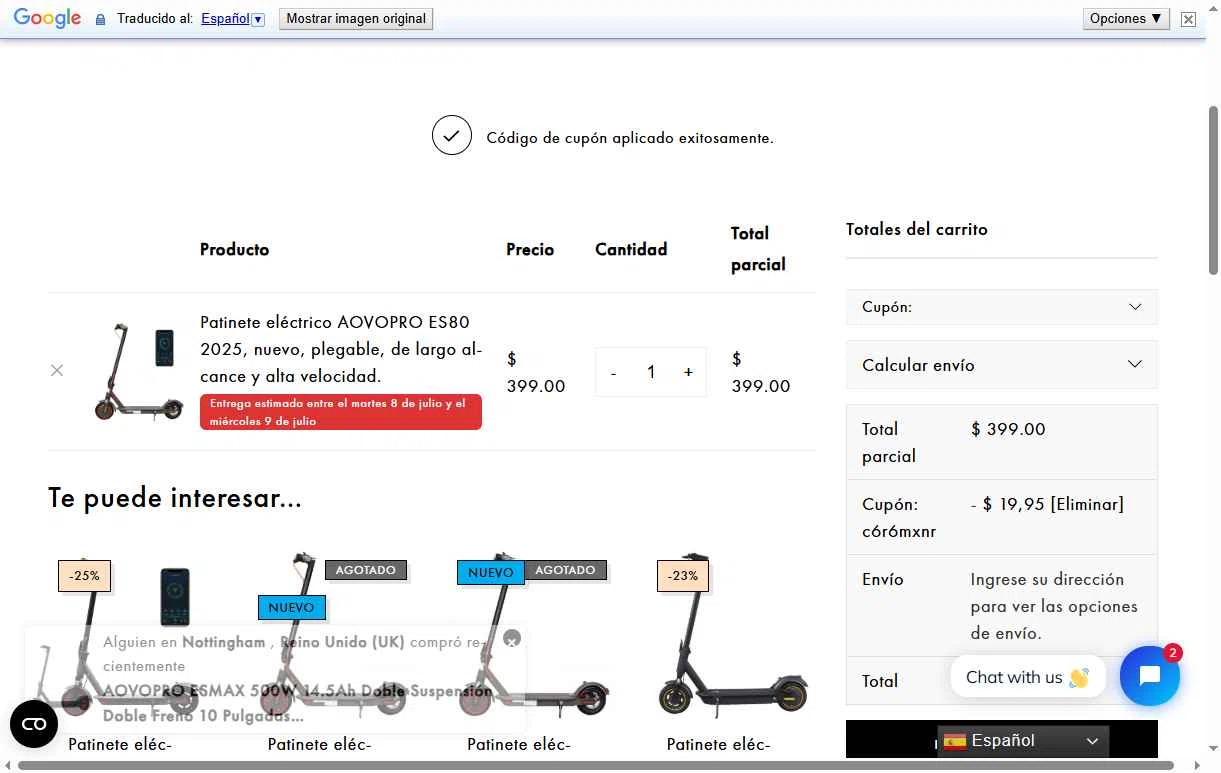Decrease quantity with the minus button
The image size is (1221, 773).
[613, 372]
